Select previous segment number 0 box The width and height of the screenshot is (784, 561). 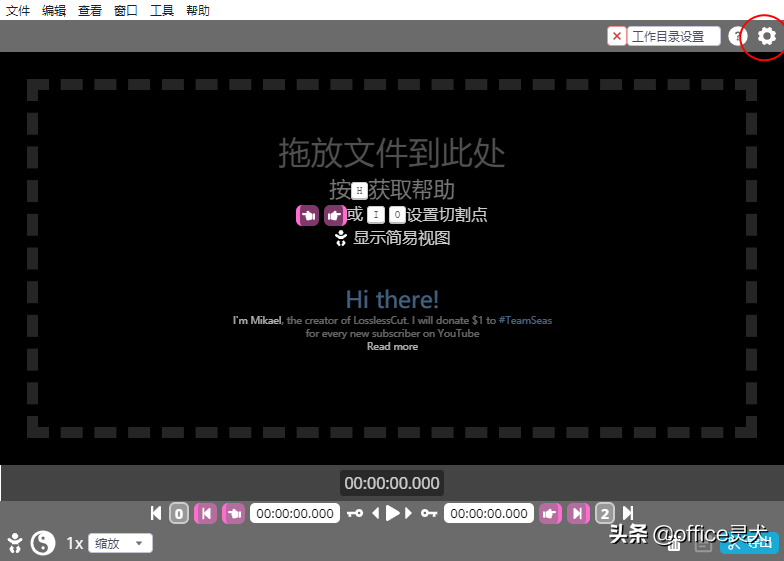point(178,514)
